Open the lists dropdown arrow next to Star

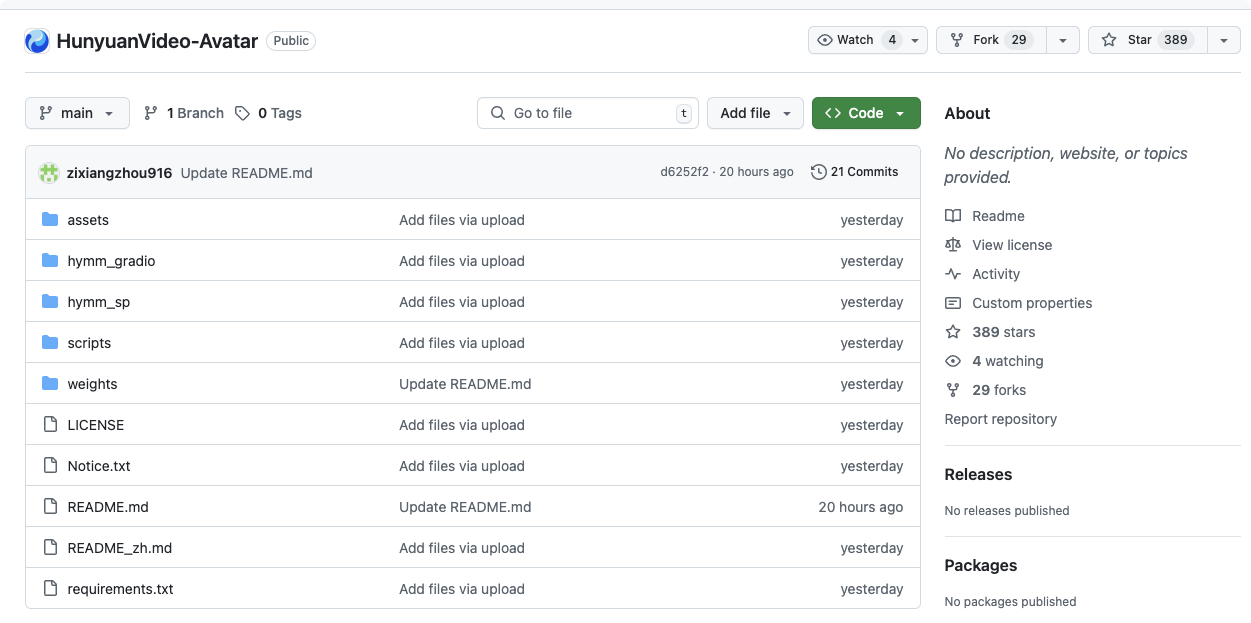(x=1224, y=40)
